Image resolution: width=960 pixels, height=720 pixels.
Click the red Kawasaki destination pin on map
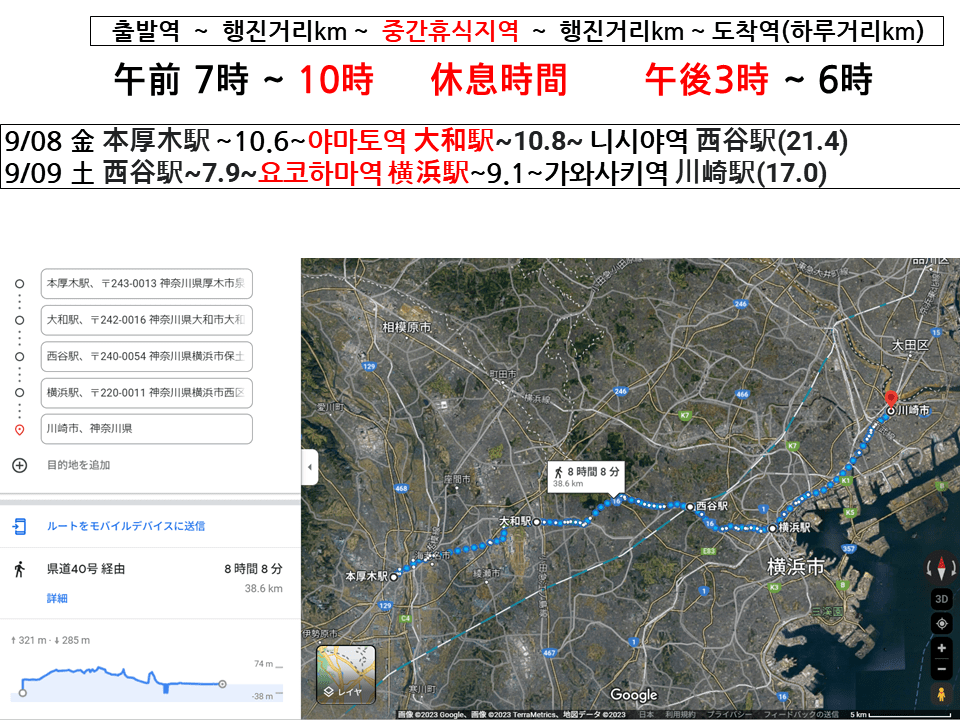point(892,396)
